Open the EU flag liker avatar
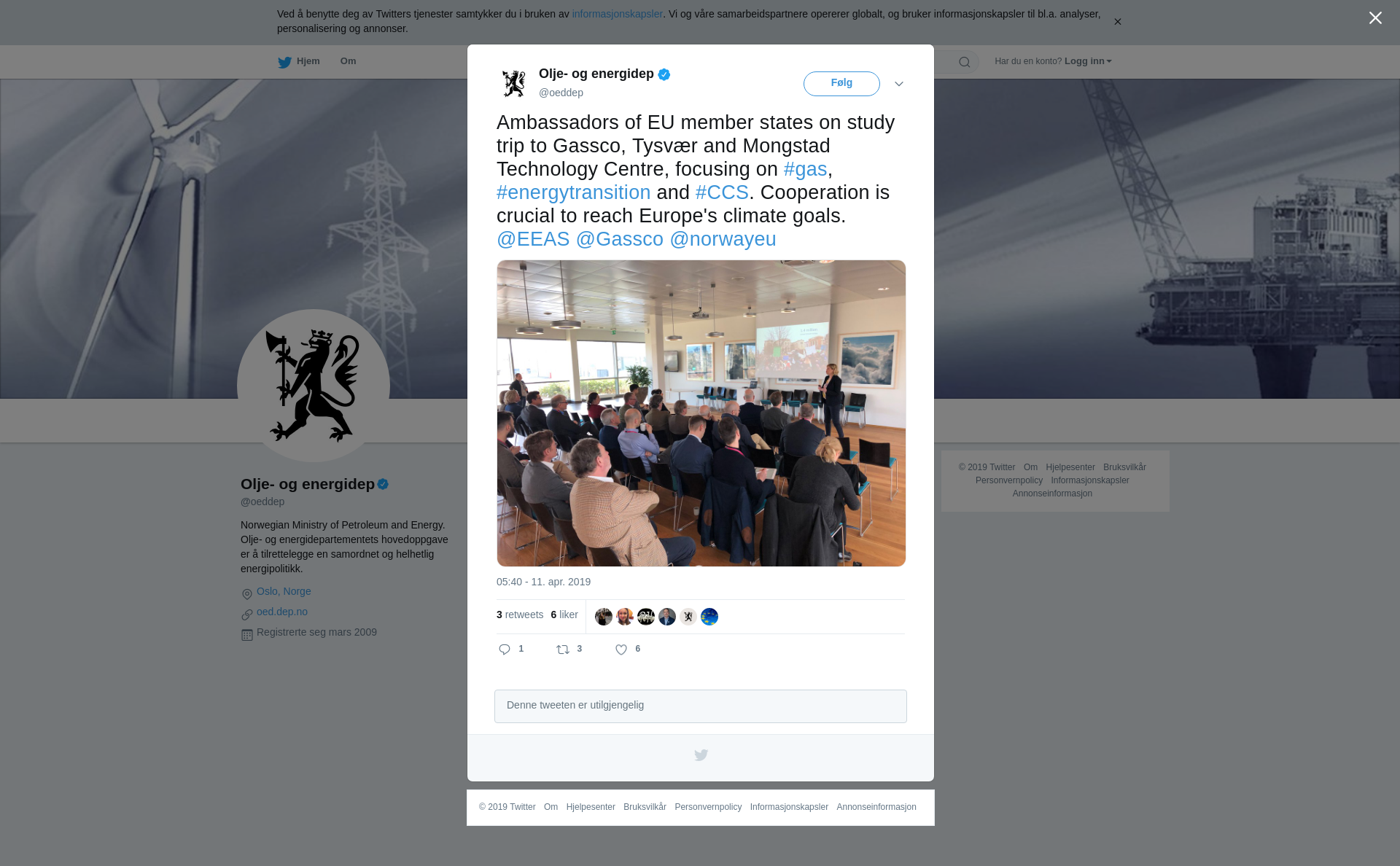Screen dimensions: 1400x866 [x=709, y=617]
